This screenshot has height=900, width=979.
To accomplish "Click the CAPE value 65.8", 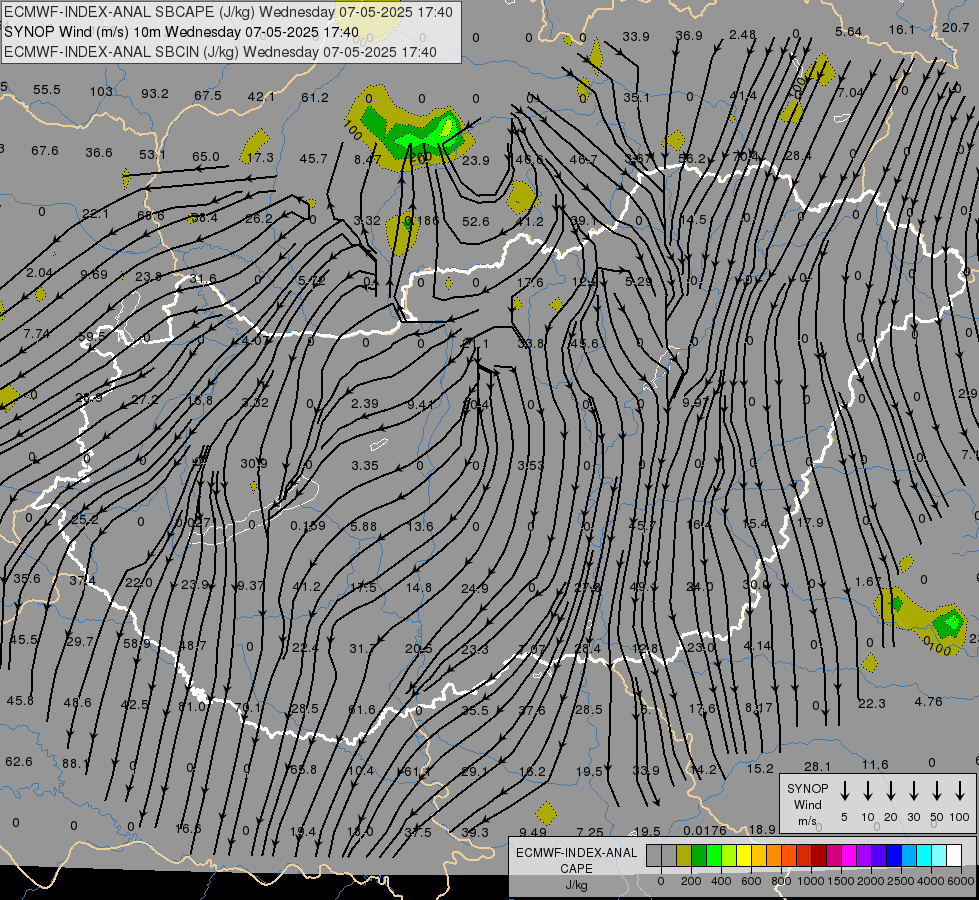I will [x=303, y=769].
